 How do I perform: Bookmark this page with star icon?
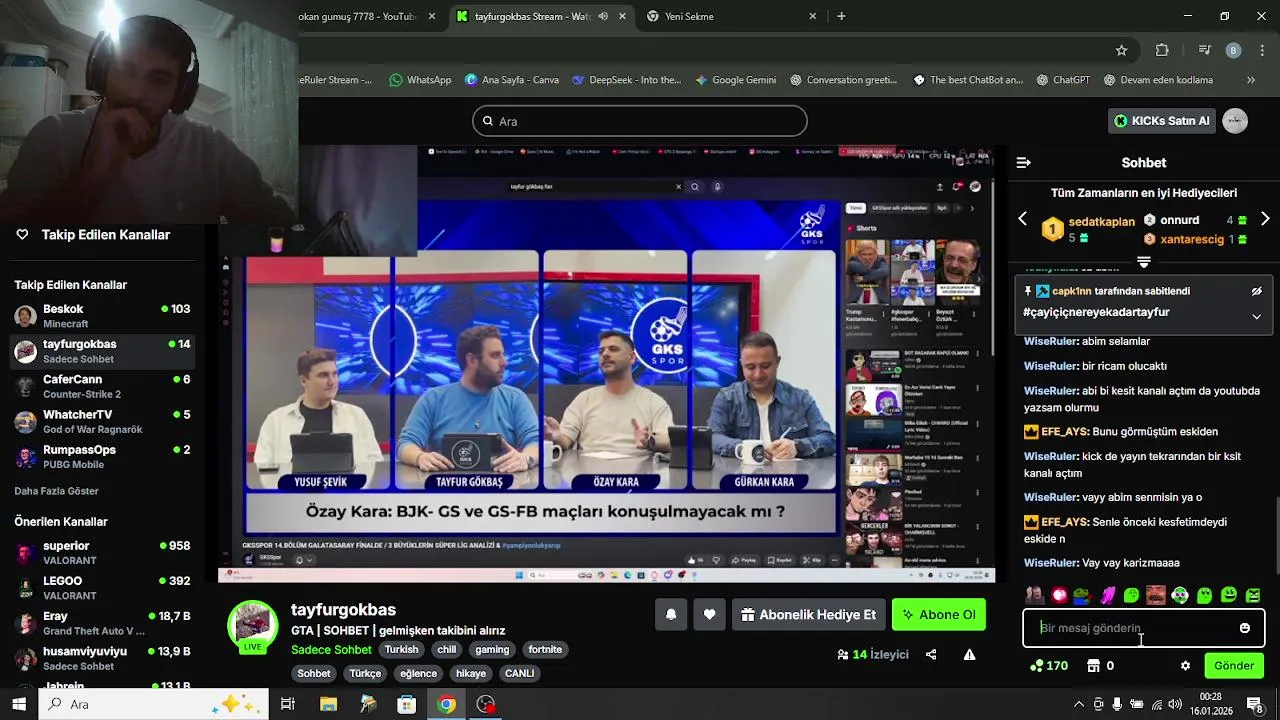tap(1122, 50)
